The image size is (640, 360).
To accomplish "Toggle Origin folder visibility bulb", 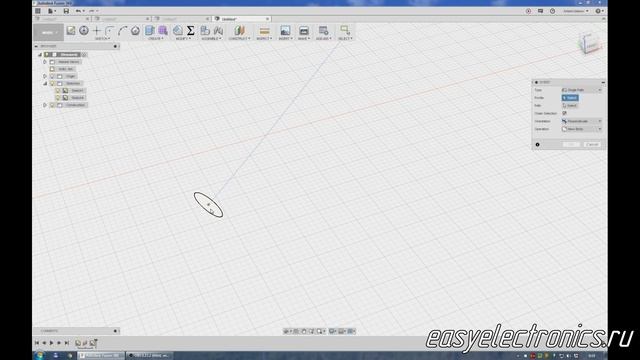I will point(52,76).
